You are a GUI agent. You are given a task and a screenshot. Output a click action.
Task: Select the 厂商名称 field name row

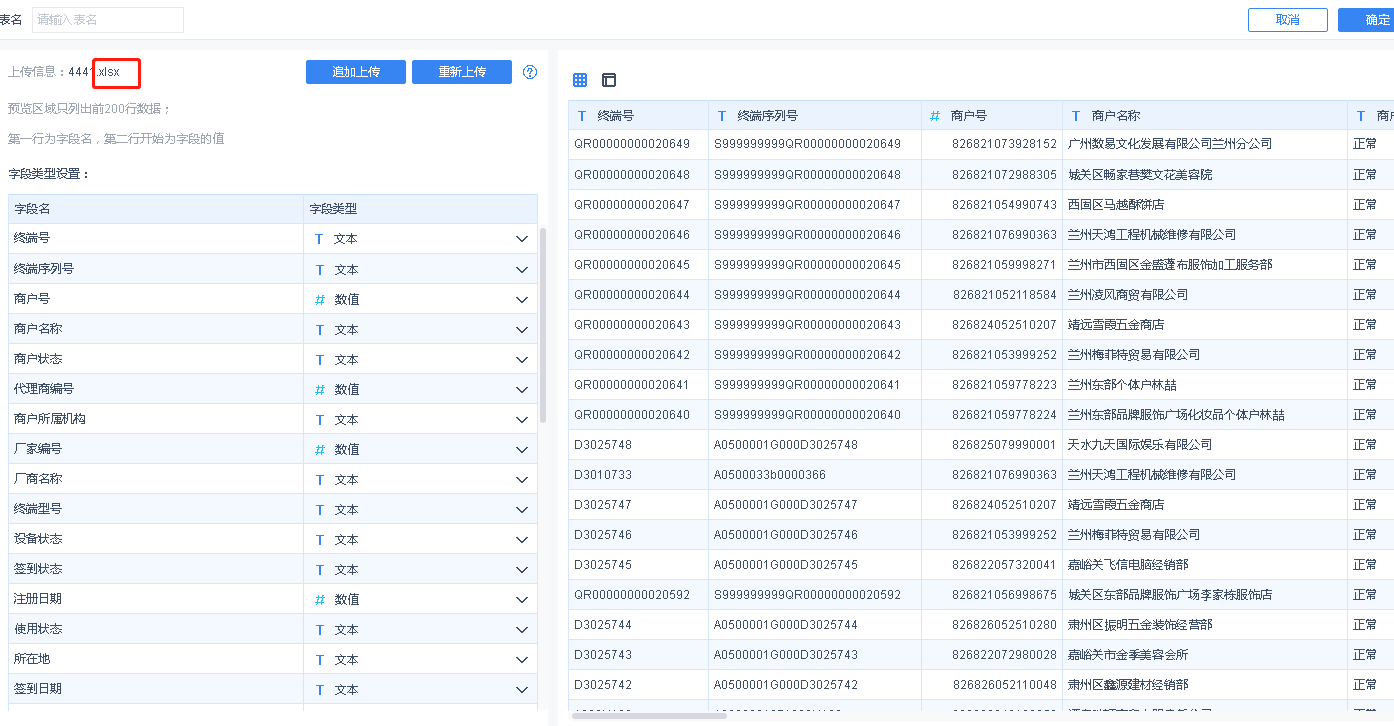click(156, 479)
